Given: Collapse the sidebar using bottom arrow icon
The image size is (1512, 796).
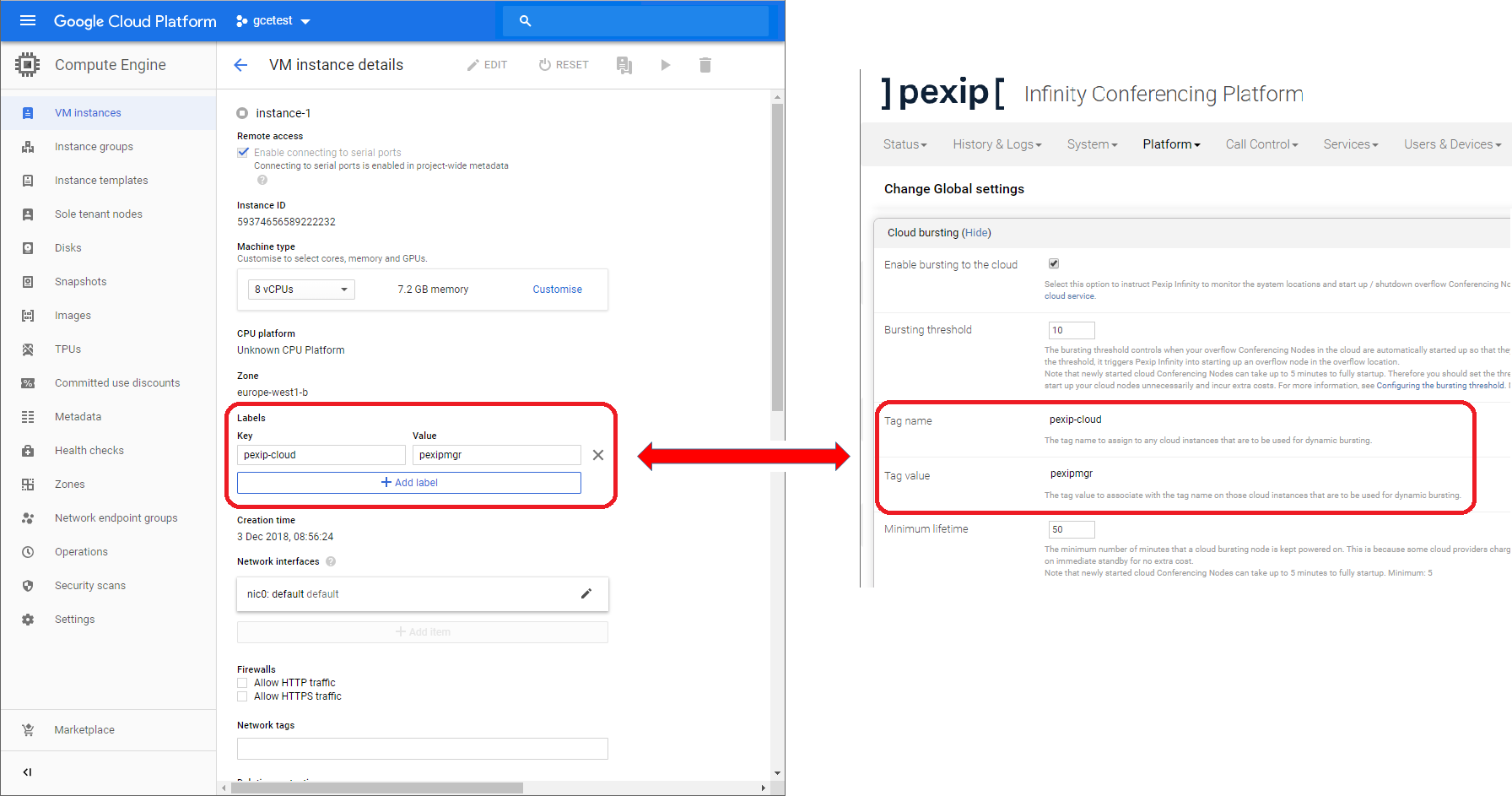Looking at the screenshot, I should click(27, 772).
